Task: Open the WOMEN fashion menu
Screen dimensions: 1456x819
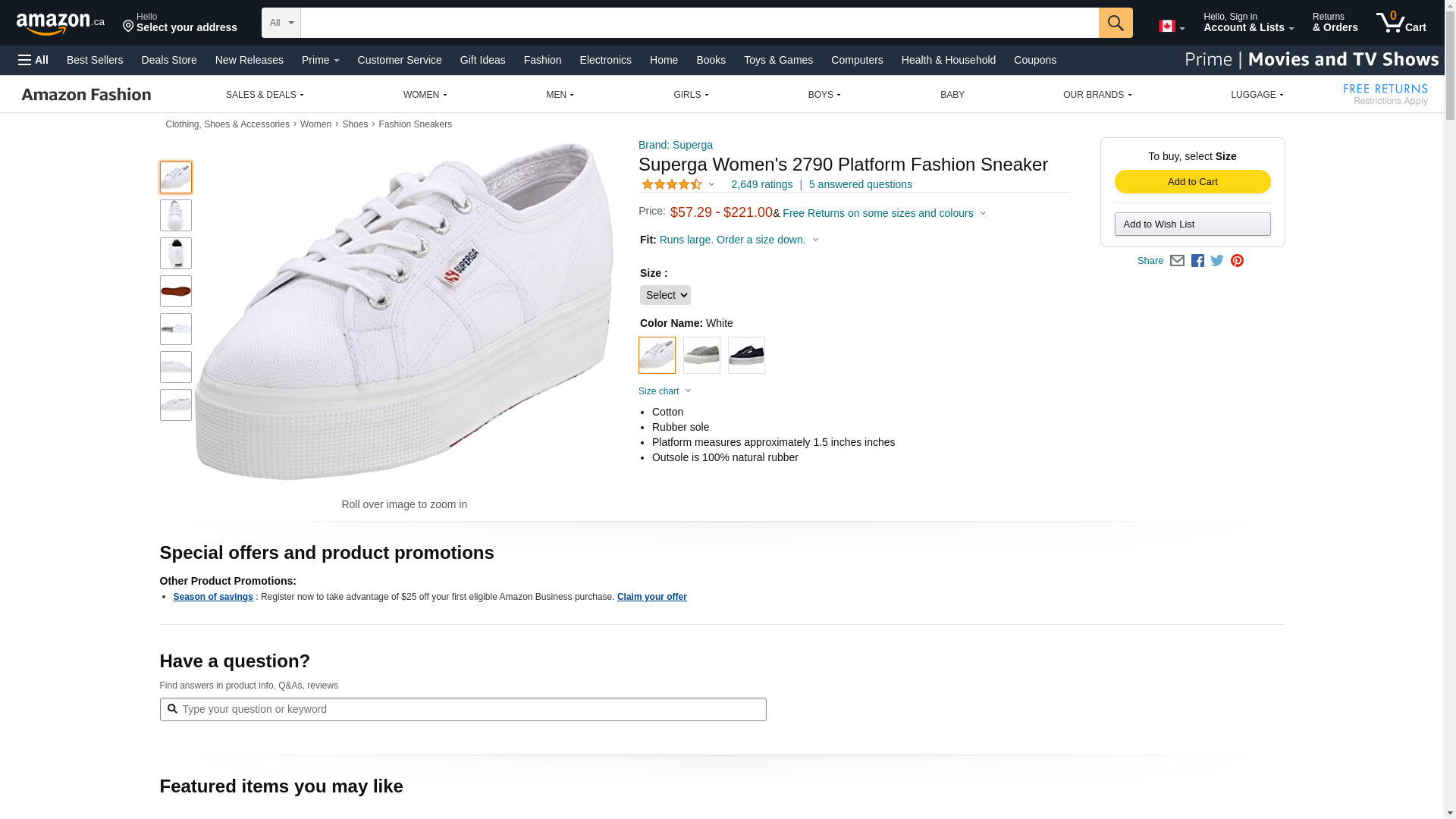Action: pyautogui.click(x=425, y=95)
